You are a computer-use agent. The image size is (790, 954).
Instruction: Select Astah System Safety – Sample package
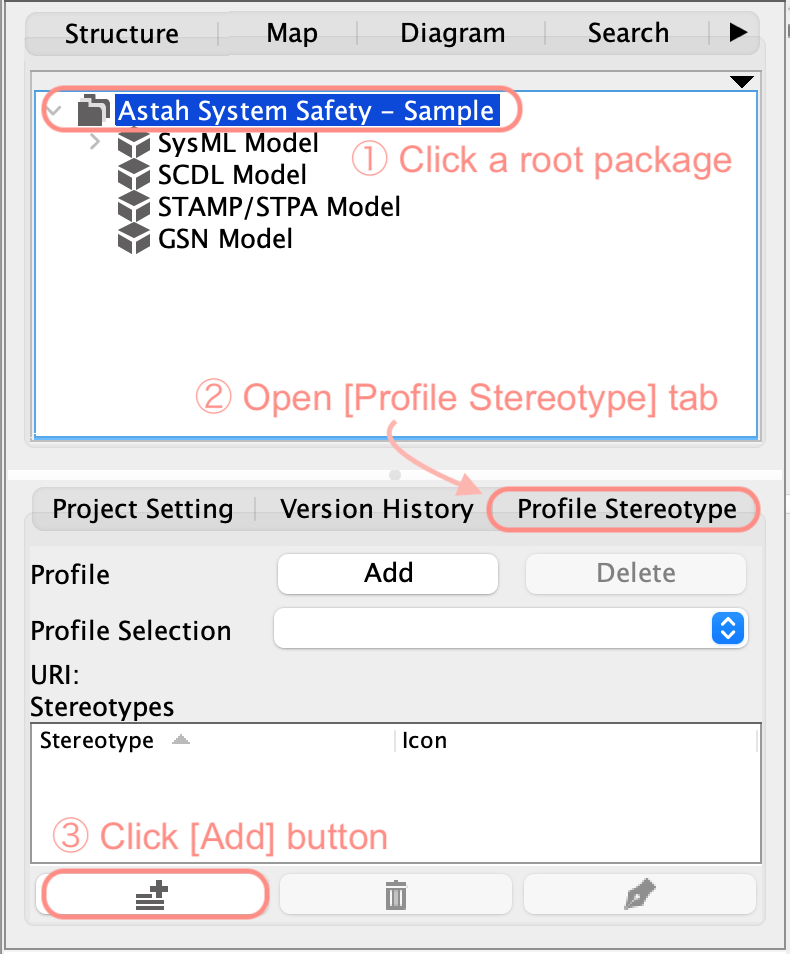(x=306, y=111)
